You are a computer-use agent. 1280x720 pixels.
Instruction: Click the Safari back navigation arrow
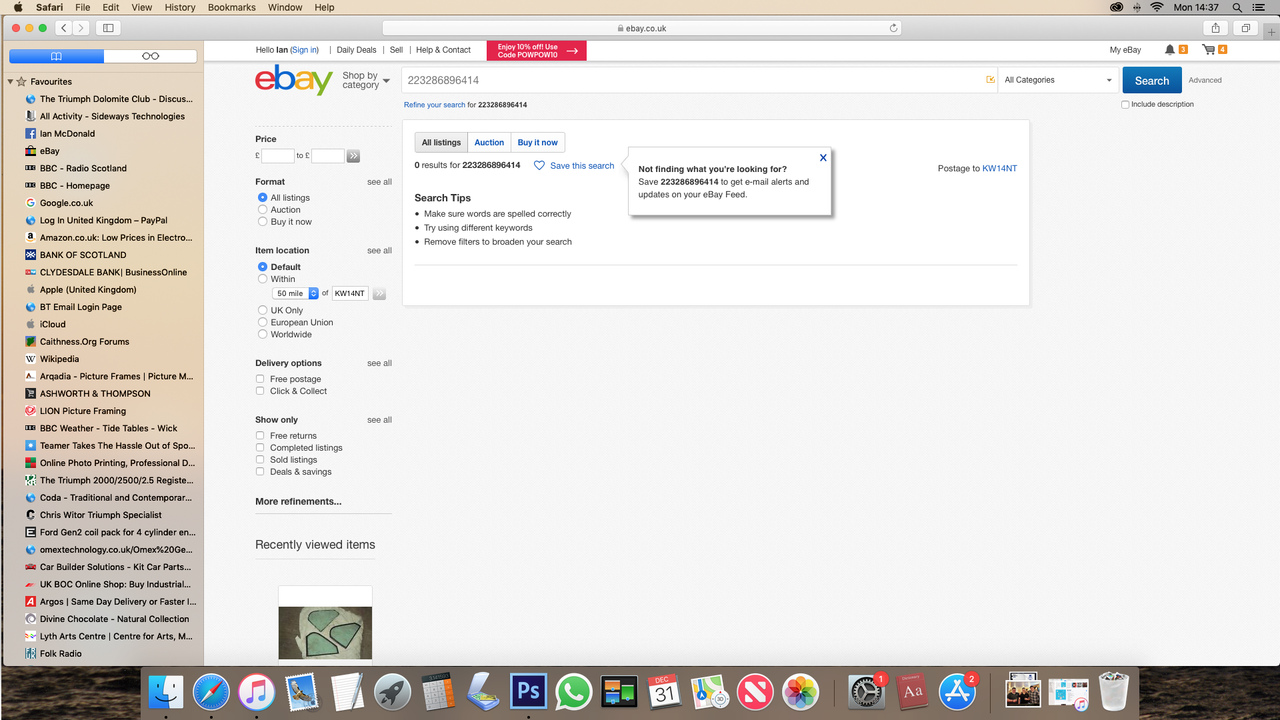(x=64, y=28)
